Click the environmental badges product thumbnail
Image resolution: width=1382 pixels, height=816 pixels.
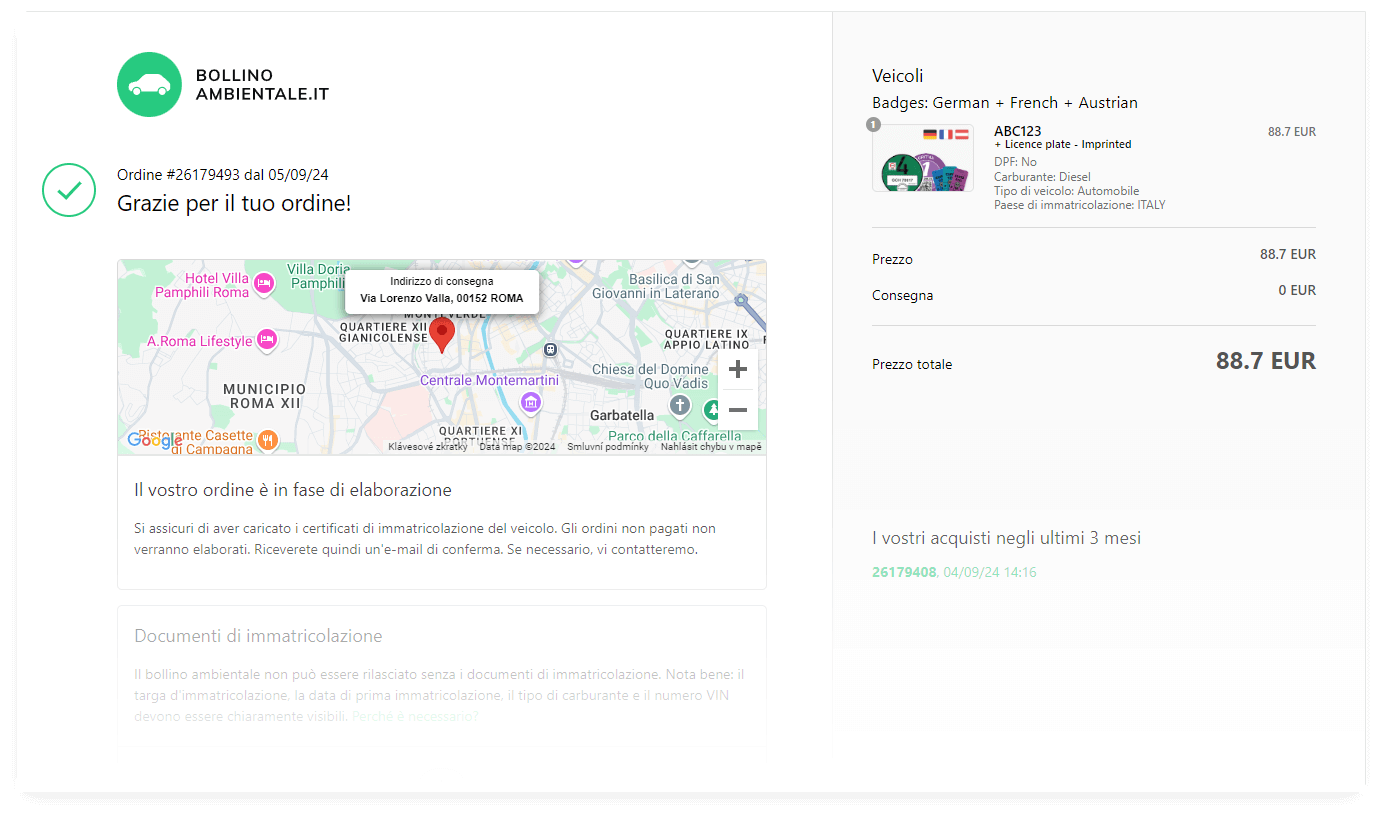pyautogui.click(x=922, y=158)
